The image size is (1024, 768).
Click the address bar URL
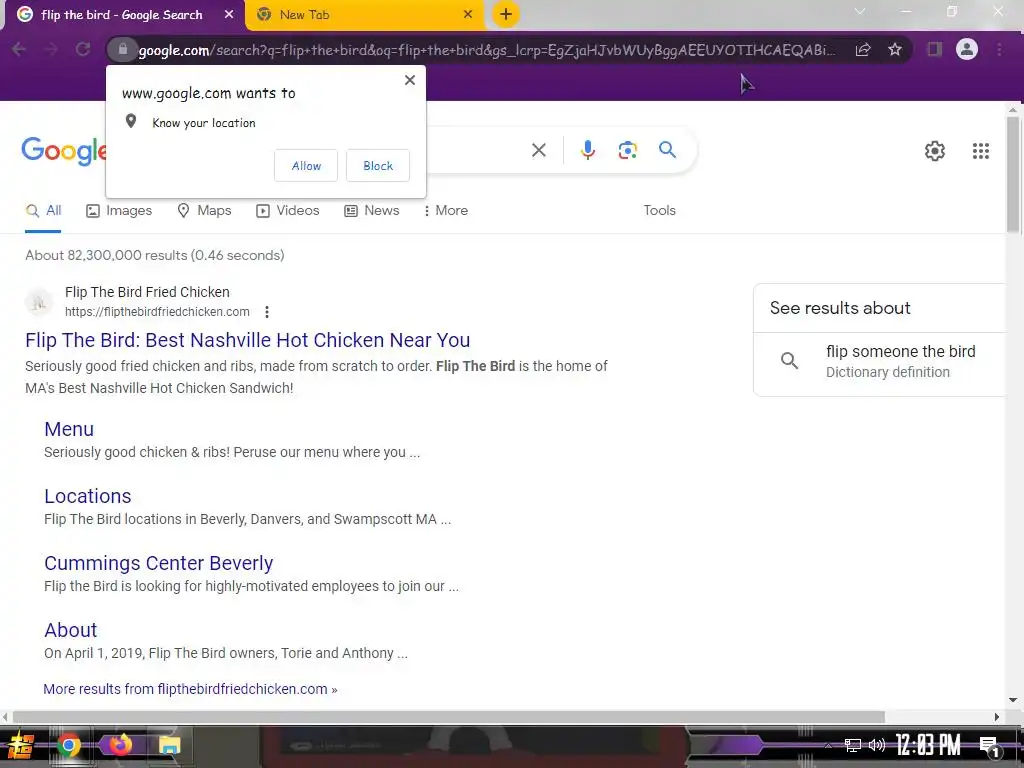(487, 50)
